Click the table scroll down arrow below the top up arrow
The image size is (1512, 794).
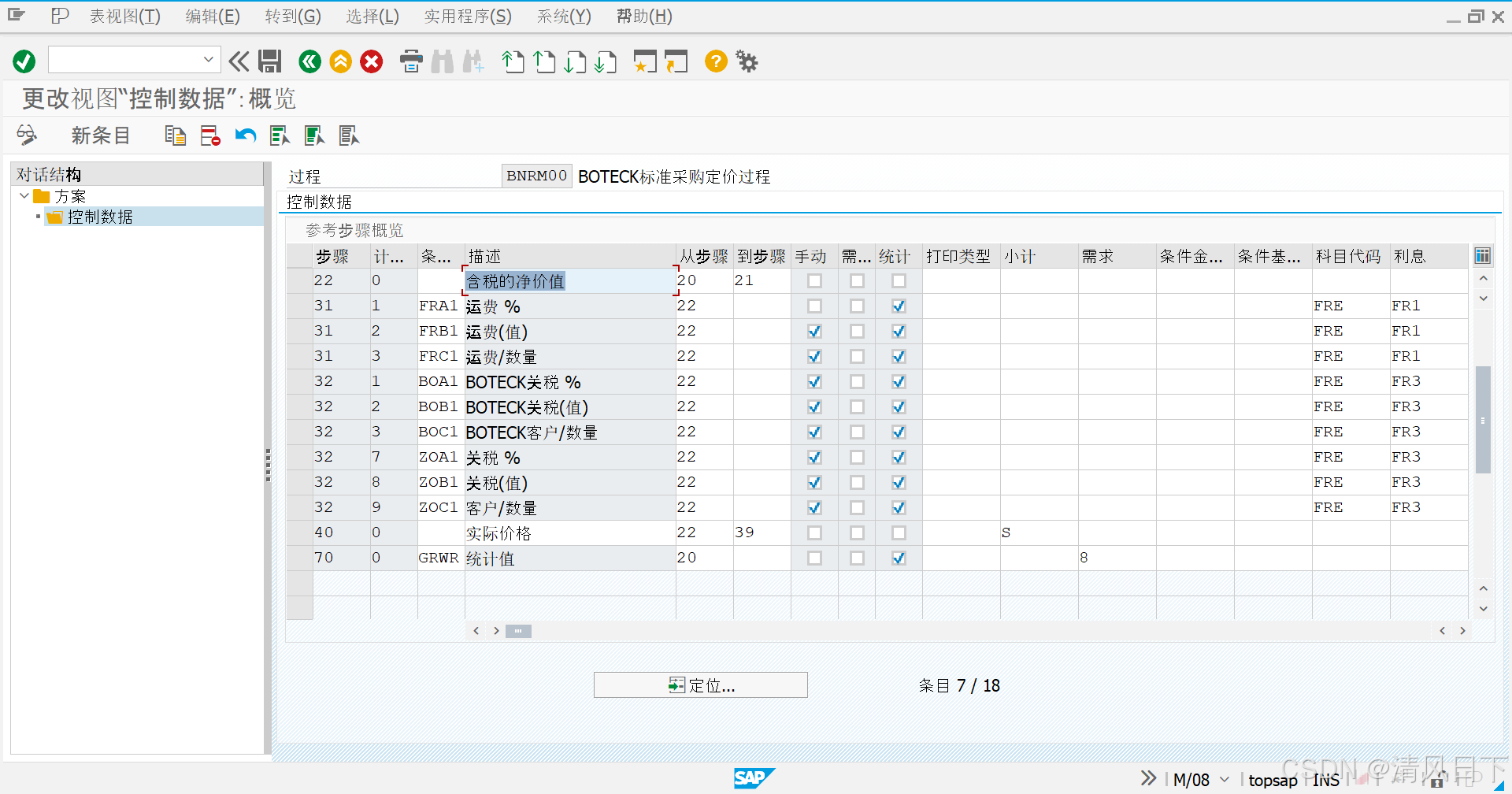point(1483,299)
